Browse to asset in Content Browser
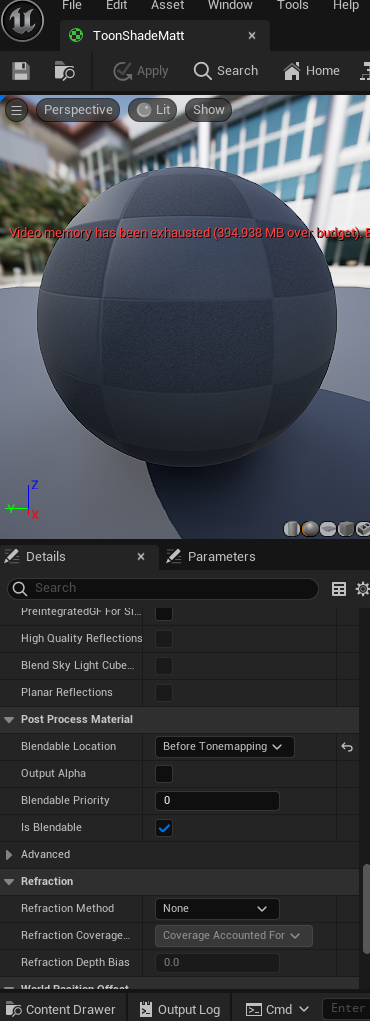Screen dimensions: 370x1021 [64, 71]
